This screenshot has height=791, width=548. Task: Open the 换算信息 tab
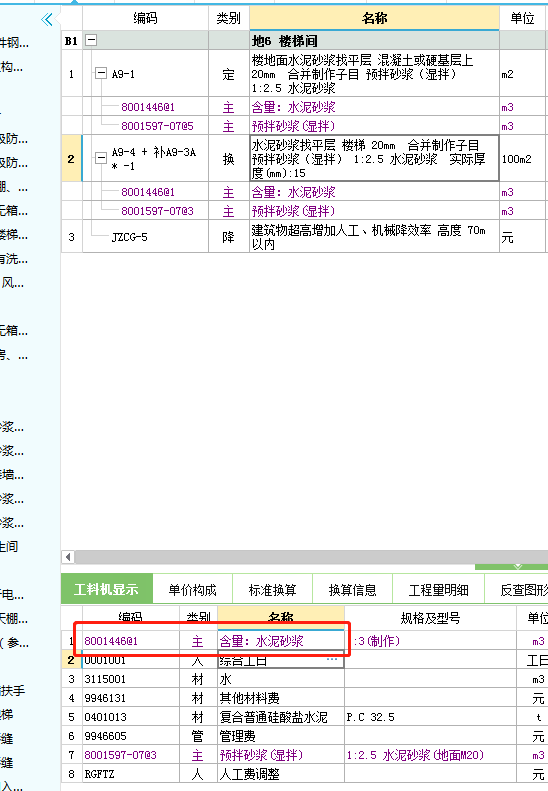tap(352, 590)
